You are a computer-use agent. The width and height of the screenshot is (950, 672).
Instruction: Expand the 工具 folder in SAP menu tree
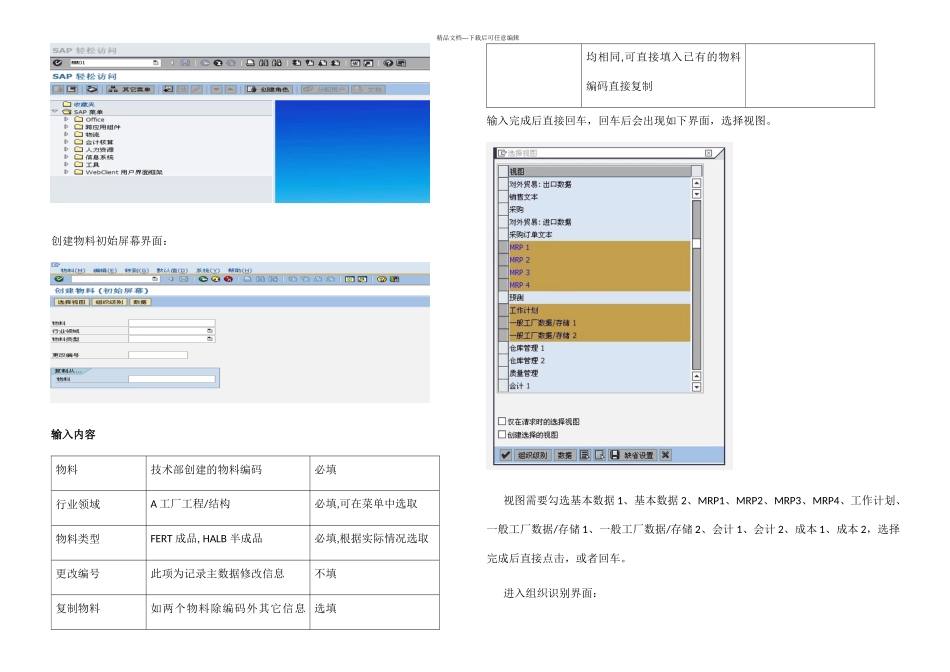tap(66, 164)
